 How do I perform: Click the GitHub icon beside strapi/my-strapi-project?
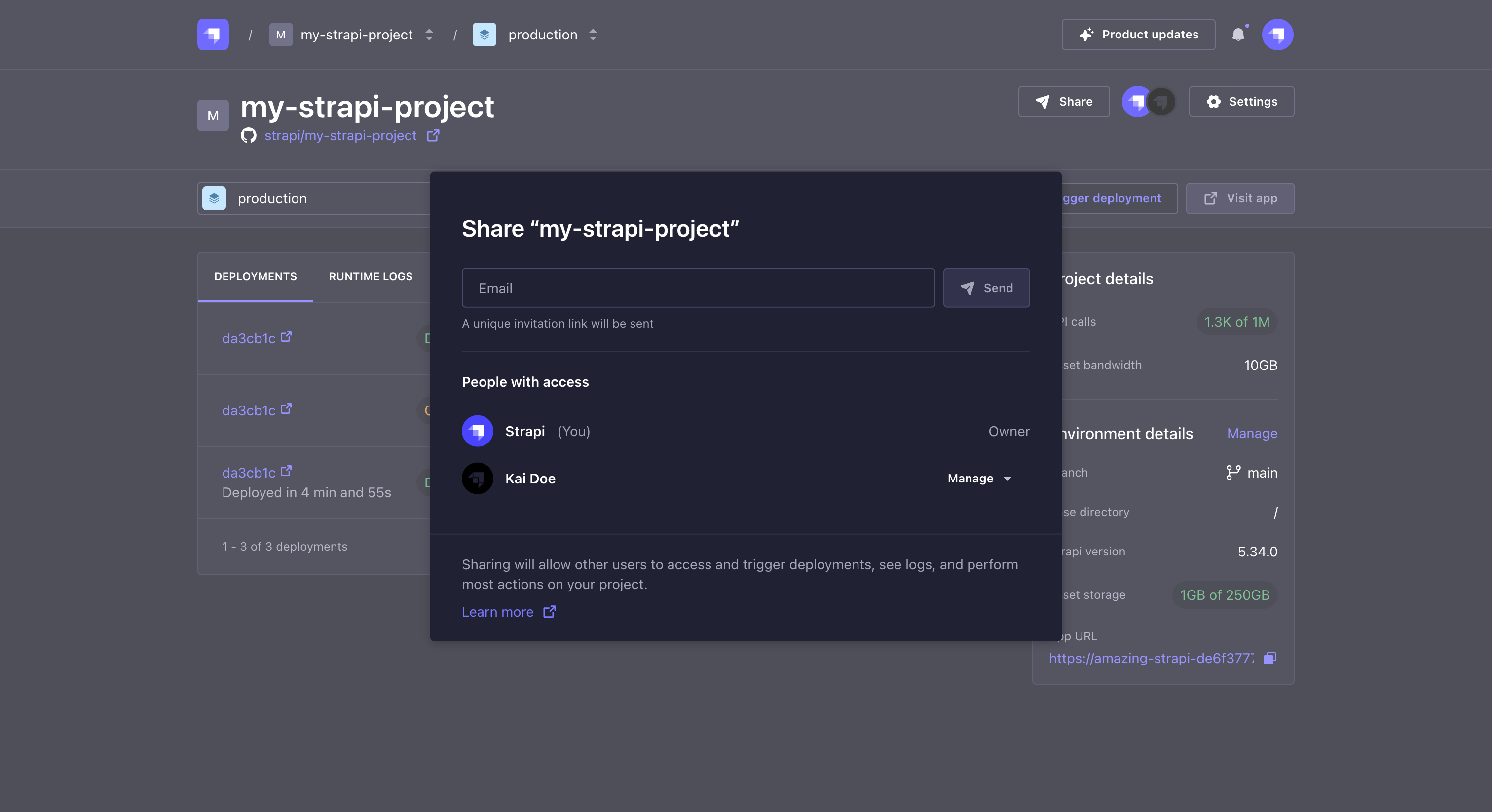249,135
